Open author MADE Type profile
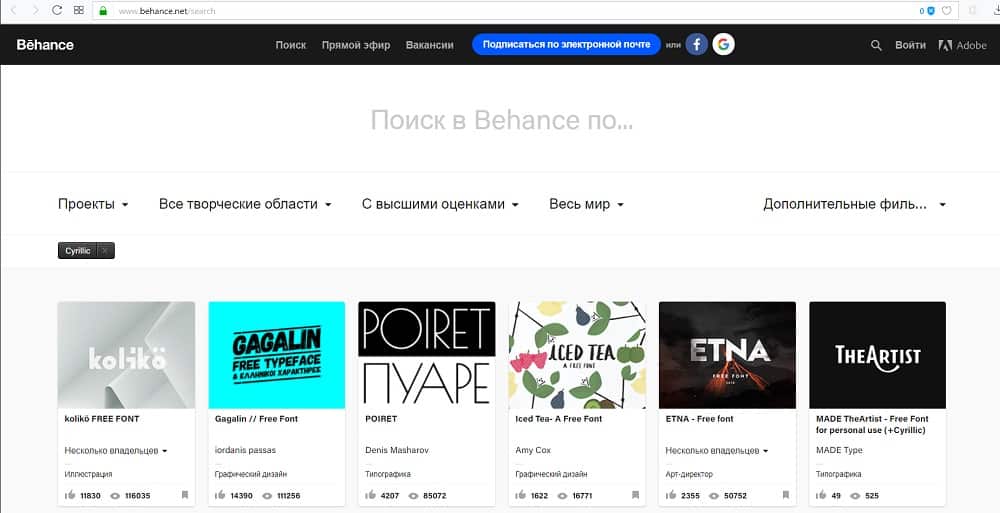This screenshot has height=513, width=1000. point(839,450)
